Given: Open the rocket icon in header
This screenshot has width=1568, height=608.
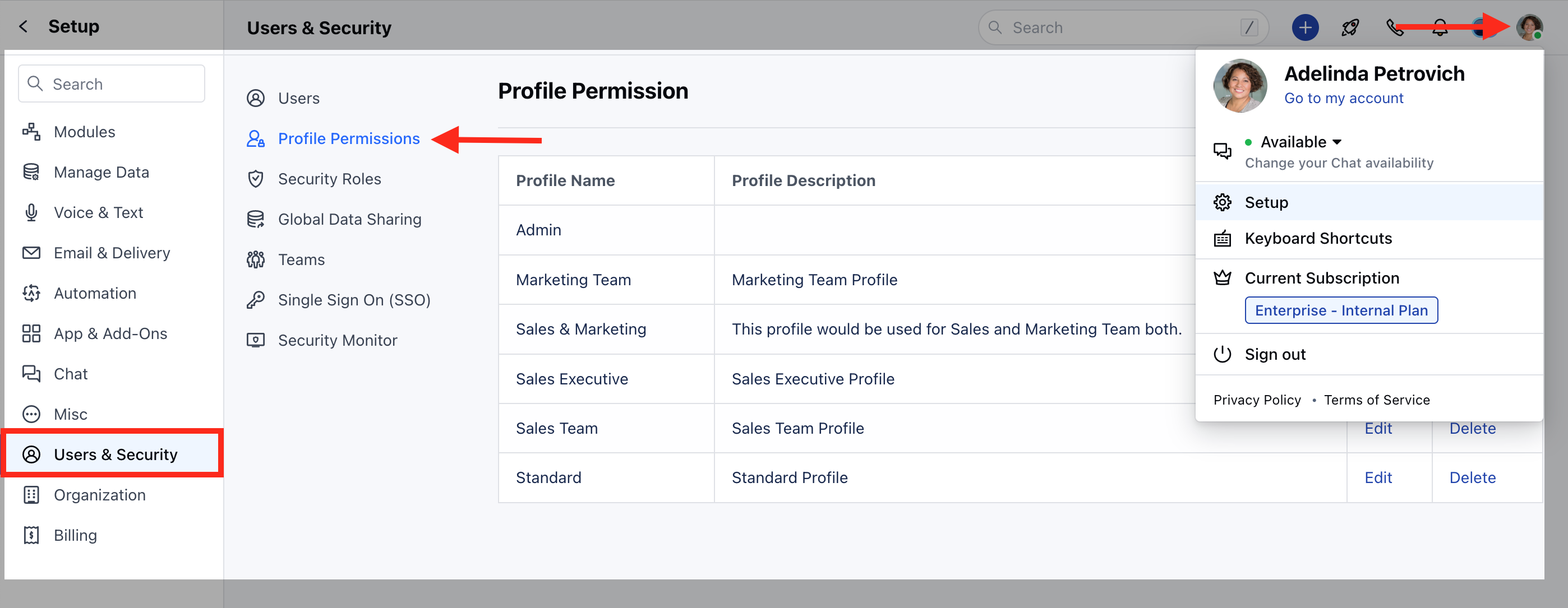Looking at the screenshot, I should point(1350,28).
